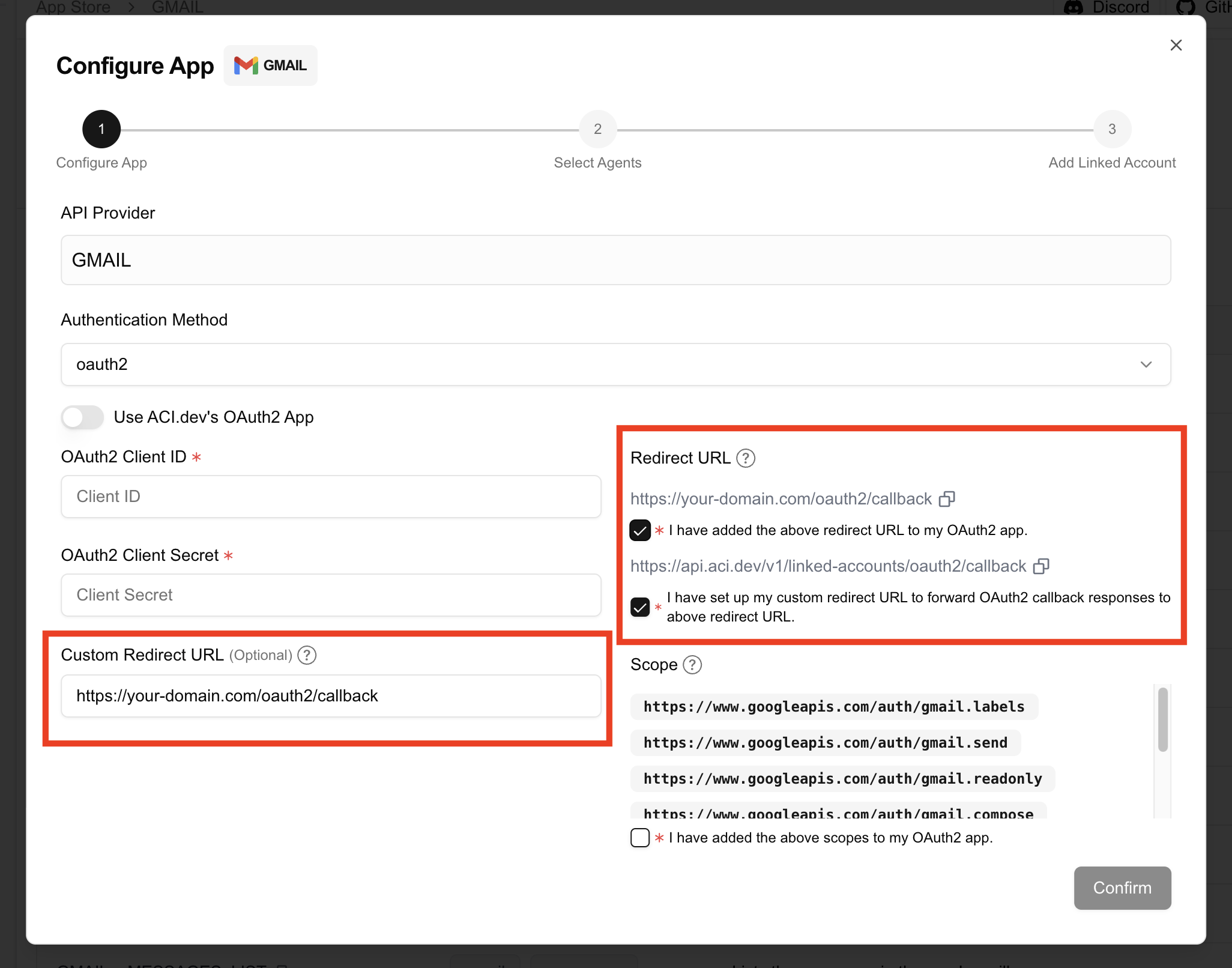Click the dropdown chevron arrow for oauth2
The height and width of the screenshot is (968, 1232).
point(1146,365)
